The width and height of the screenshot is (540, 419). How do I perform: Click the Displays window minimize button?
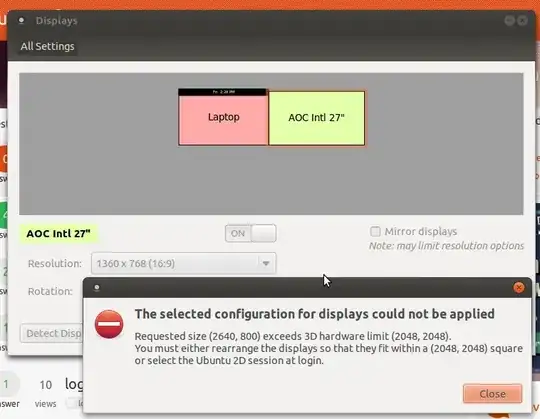(x=509, y=21)
